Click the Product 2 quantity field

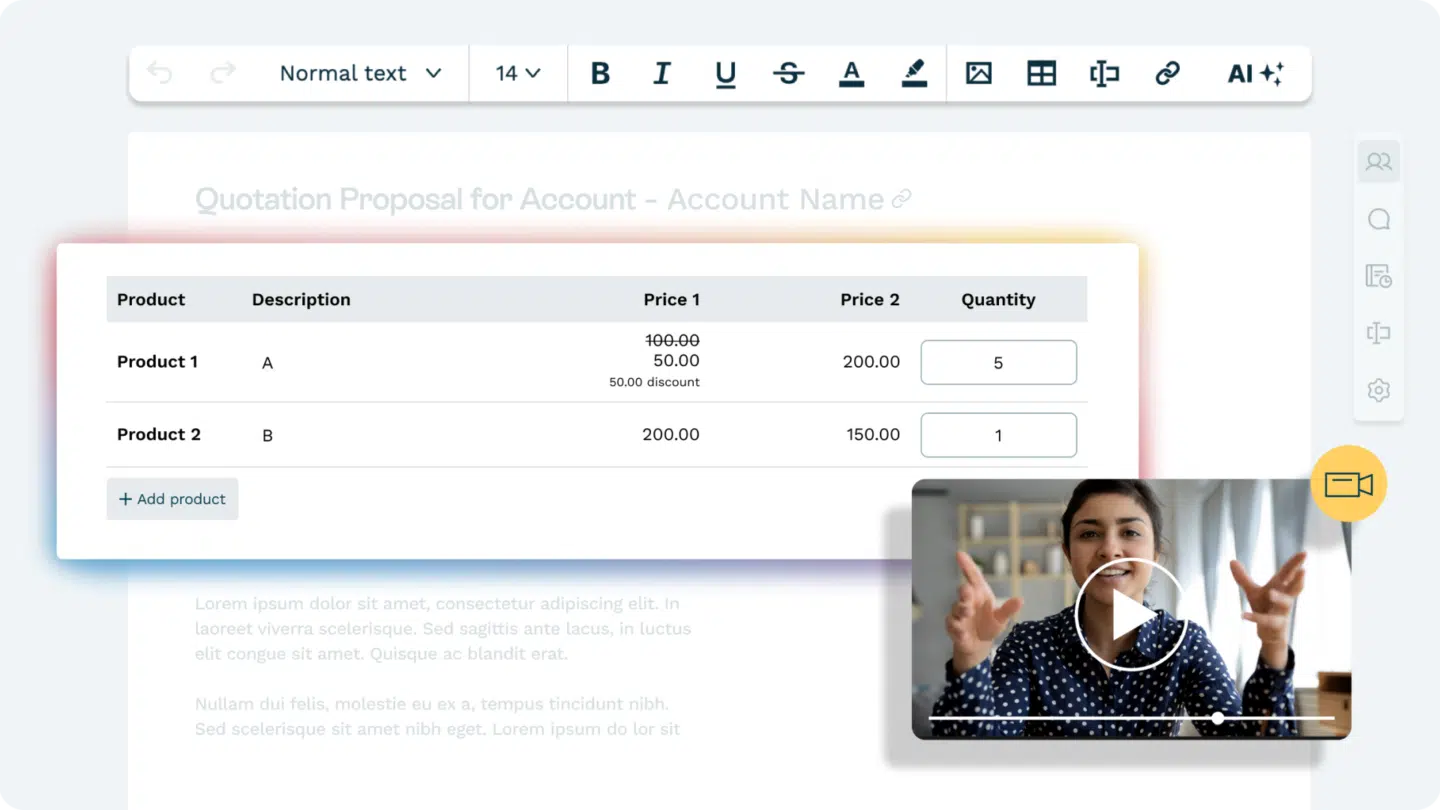pos(998,435)
